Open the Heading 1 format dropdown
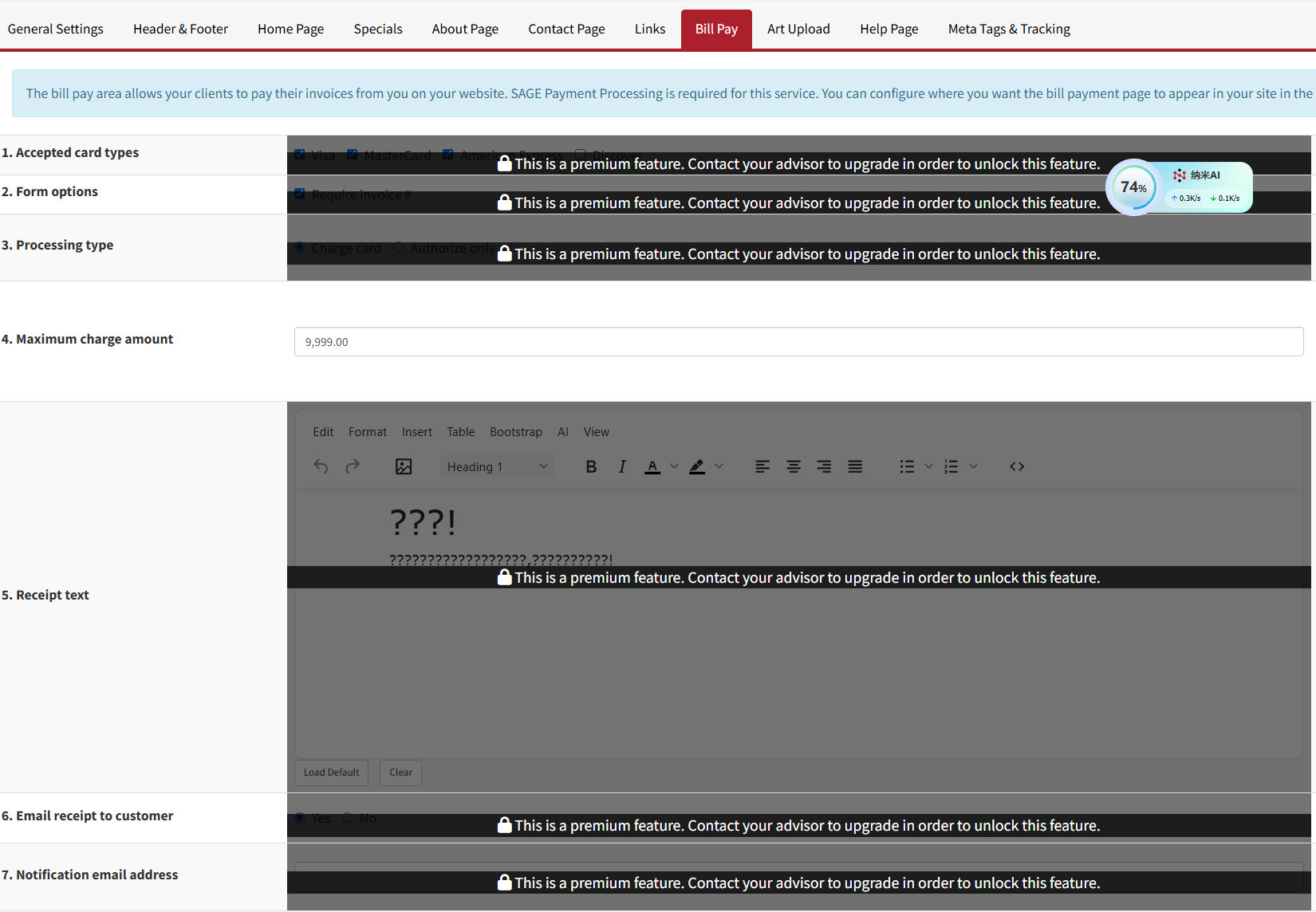Viewport: 1316px width, 912px height. coord(497,466)
